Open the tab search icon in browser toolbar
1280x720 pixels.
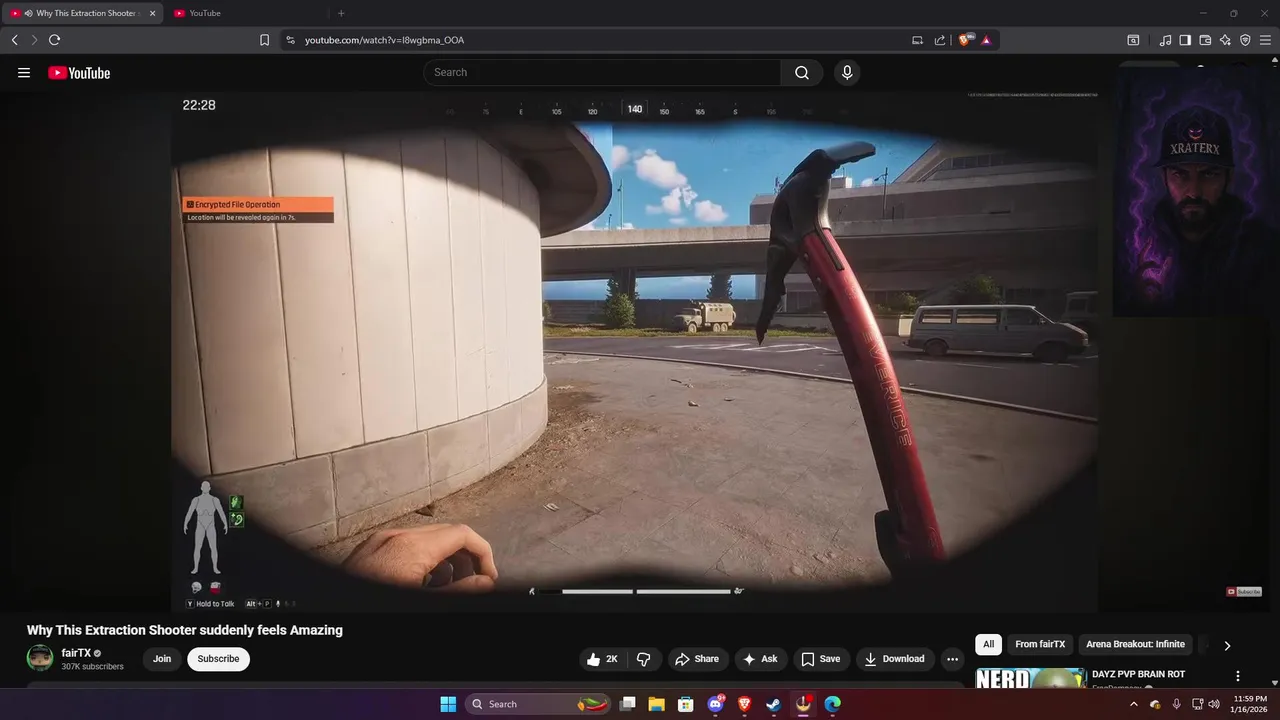(1133, 40)
